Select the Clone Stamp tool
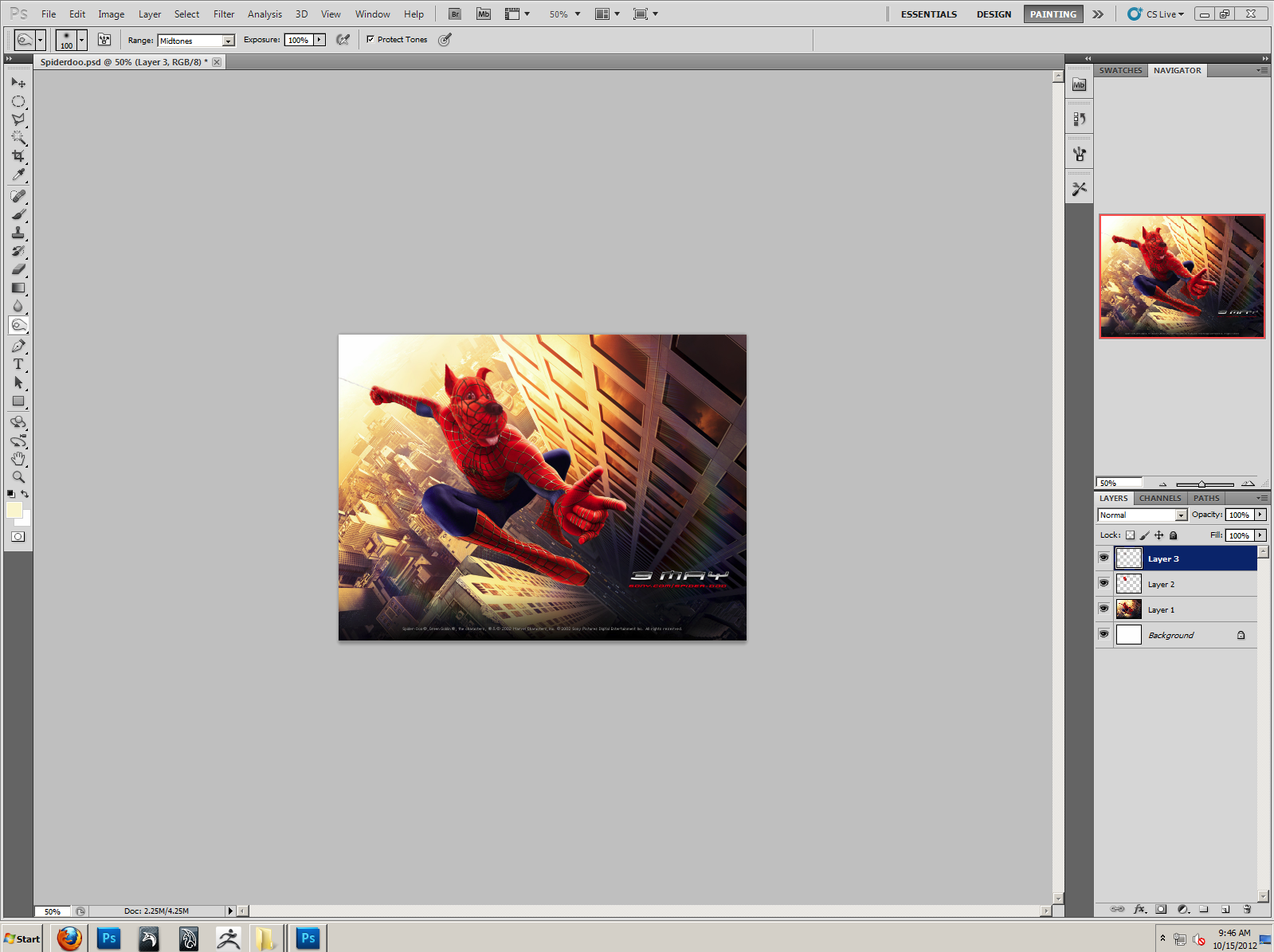Screen dimensions: 1274x952 (x=18, y=233)
